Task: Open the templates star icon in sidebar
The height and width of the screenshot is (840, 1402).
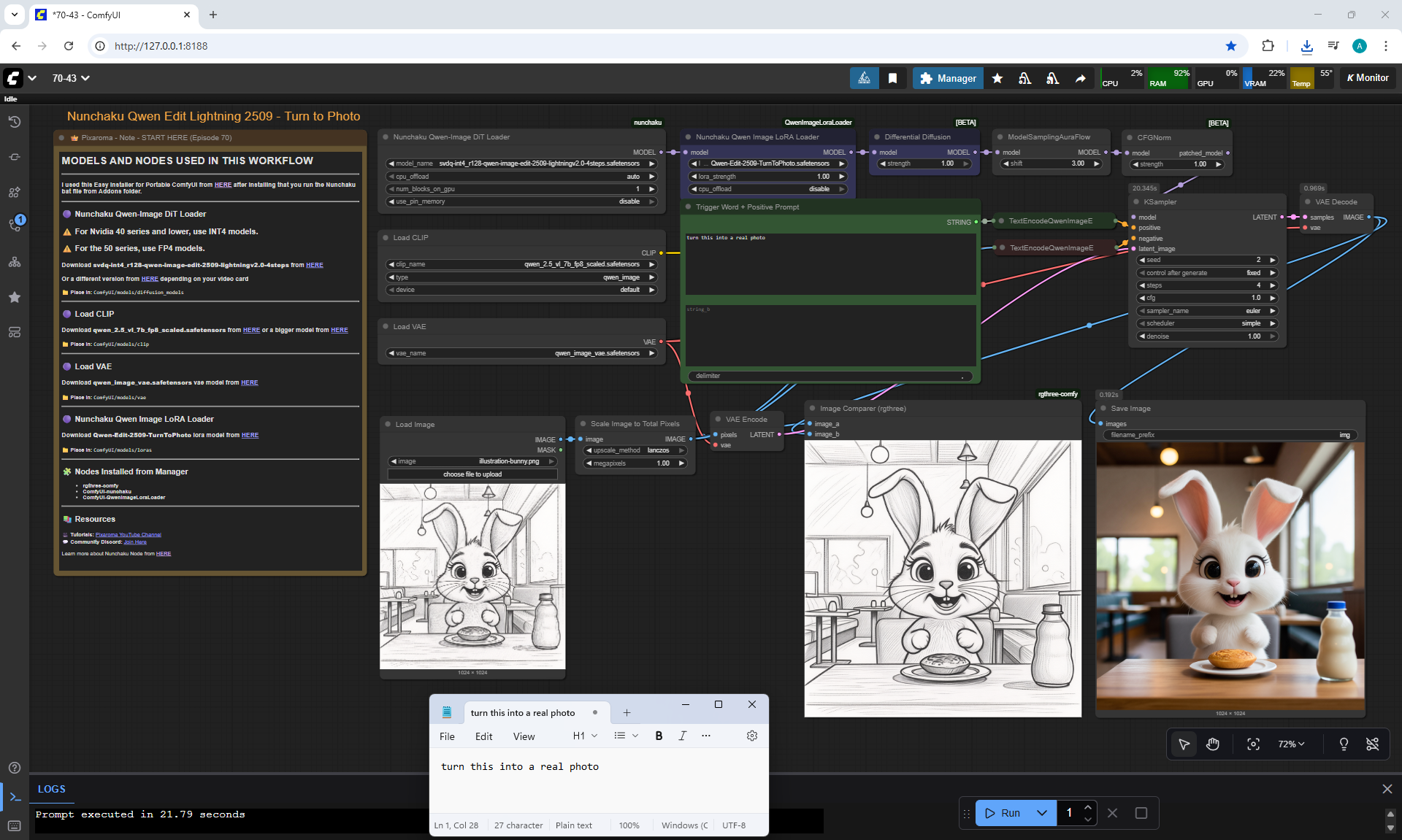Action: pos(15,297)
